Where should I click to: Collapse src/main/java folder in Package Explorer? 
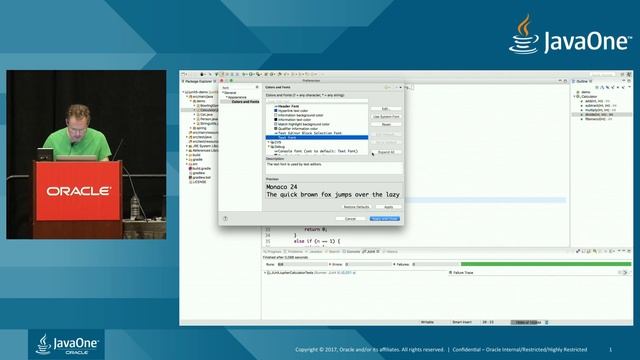[x=187, y=97]
